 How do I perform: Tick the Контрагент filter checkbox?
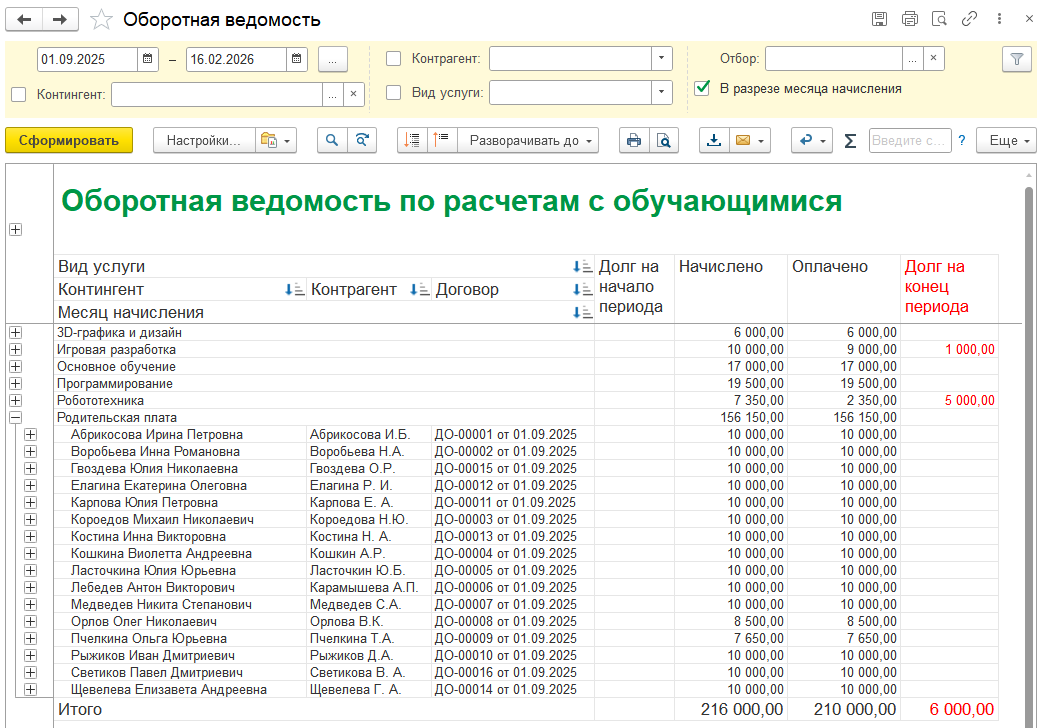394,59
